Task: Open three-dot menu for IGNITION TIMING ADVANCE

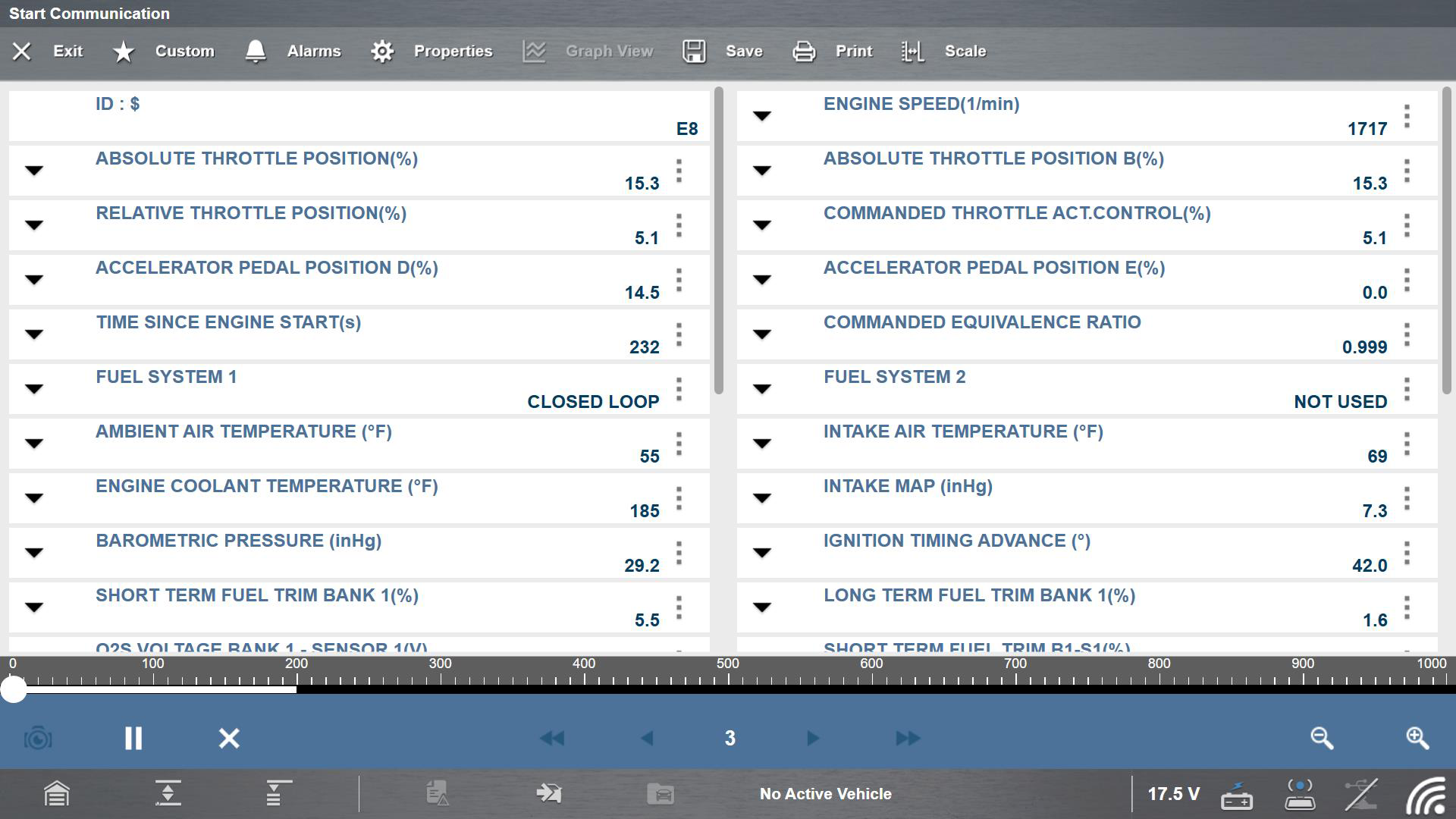Action: click(x=1407, y=553)
